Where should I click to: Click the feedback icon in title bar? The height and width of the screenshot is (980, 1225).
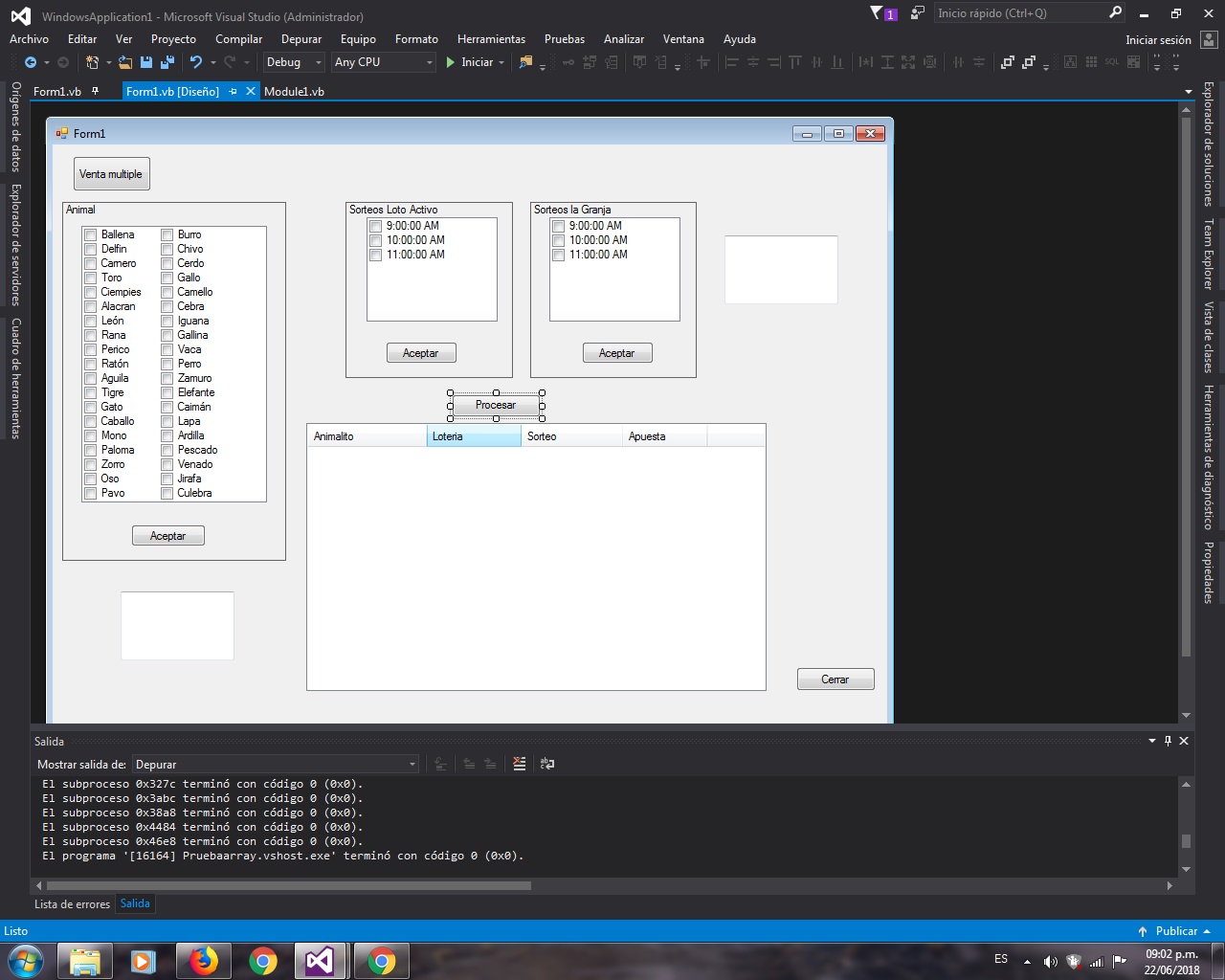(x=918, y=13)
